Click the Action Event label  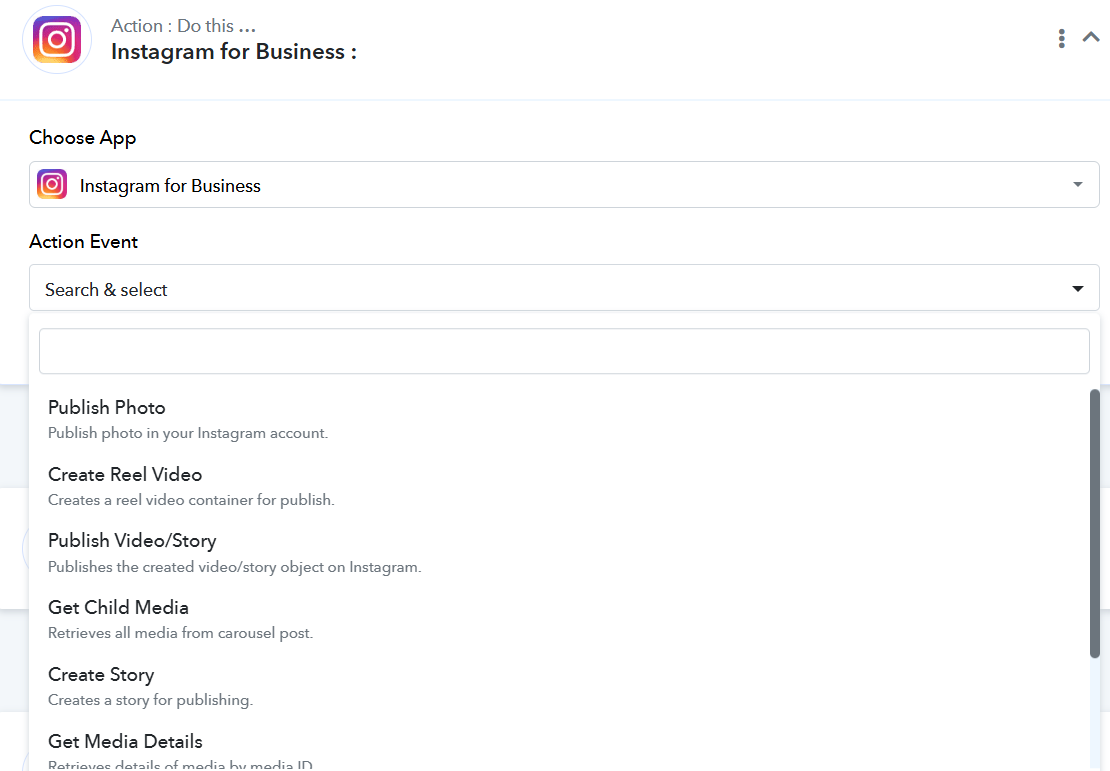tap(84, 242)
